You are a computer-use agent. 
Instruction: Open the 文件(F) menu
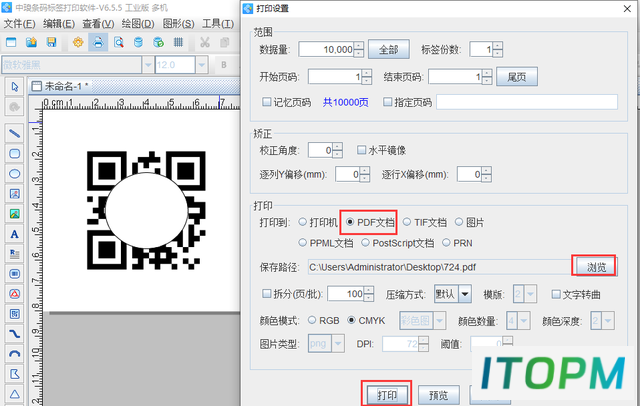(x=19, y=24)
